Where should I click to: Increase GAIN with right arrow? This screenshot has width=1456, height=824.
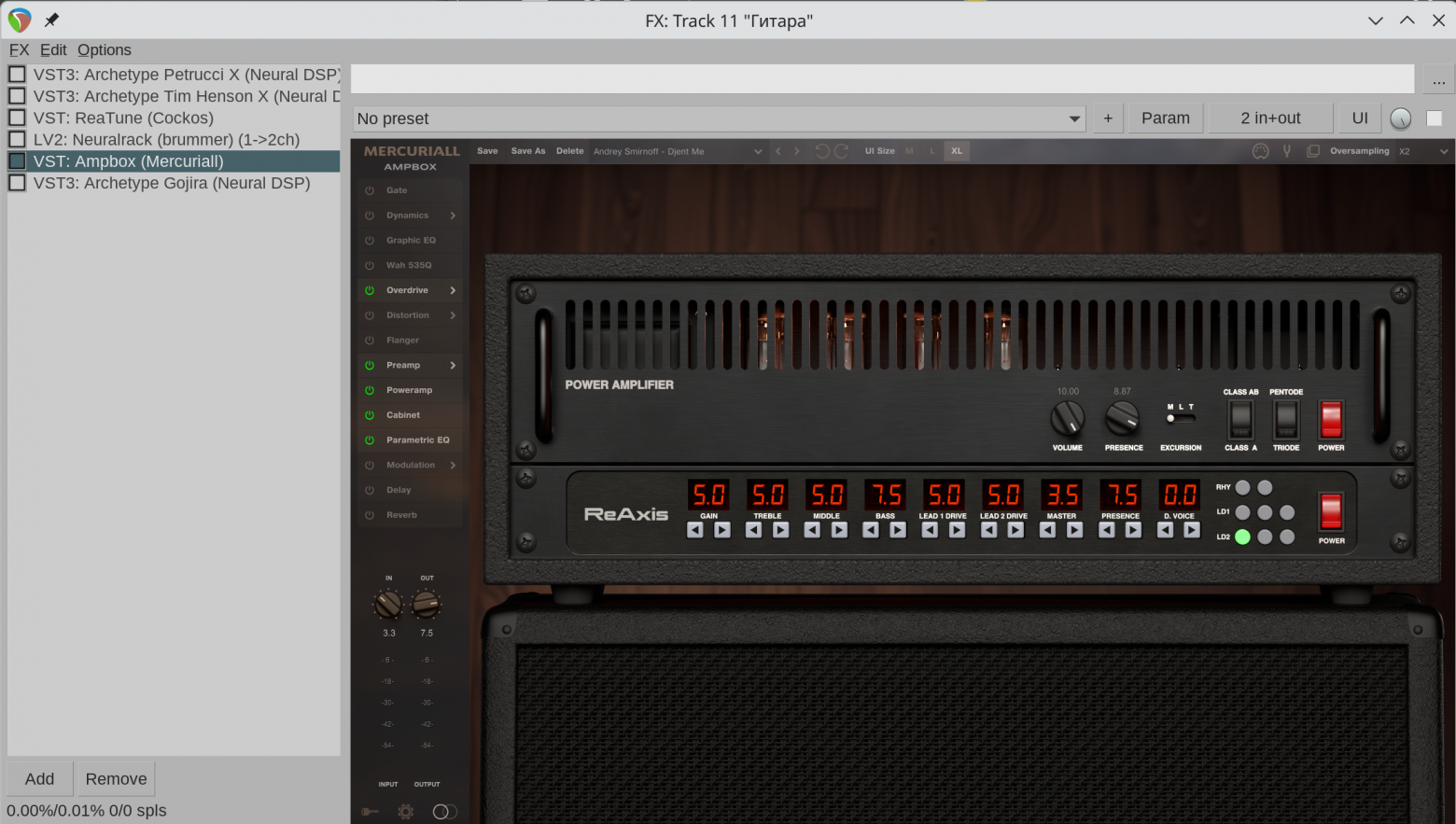(722, 530)
